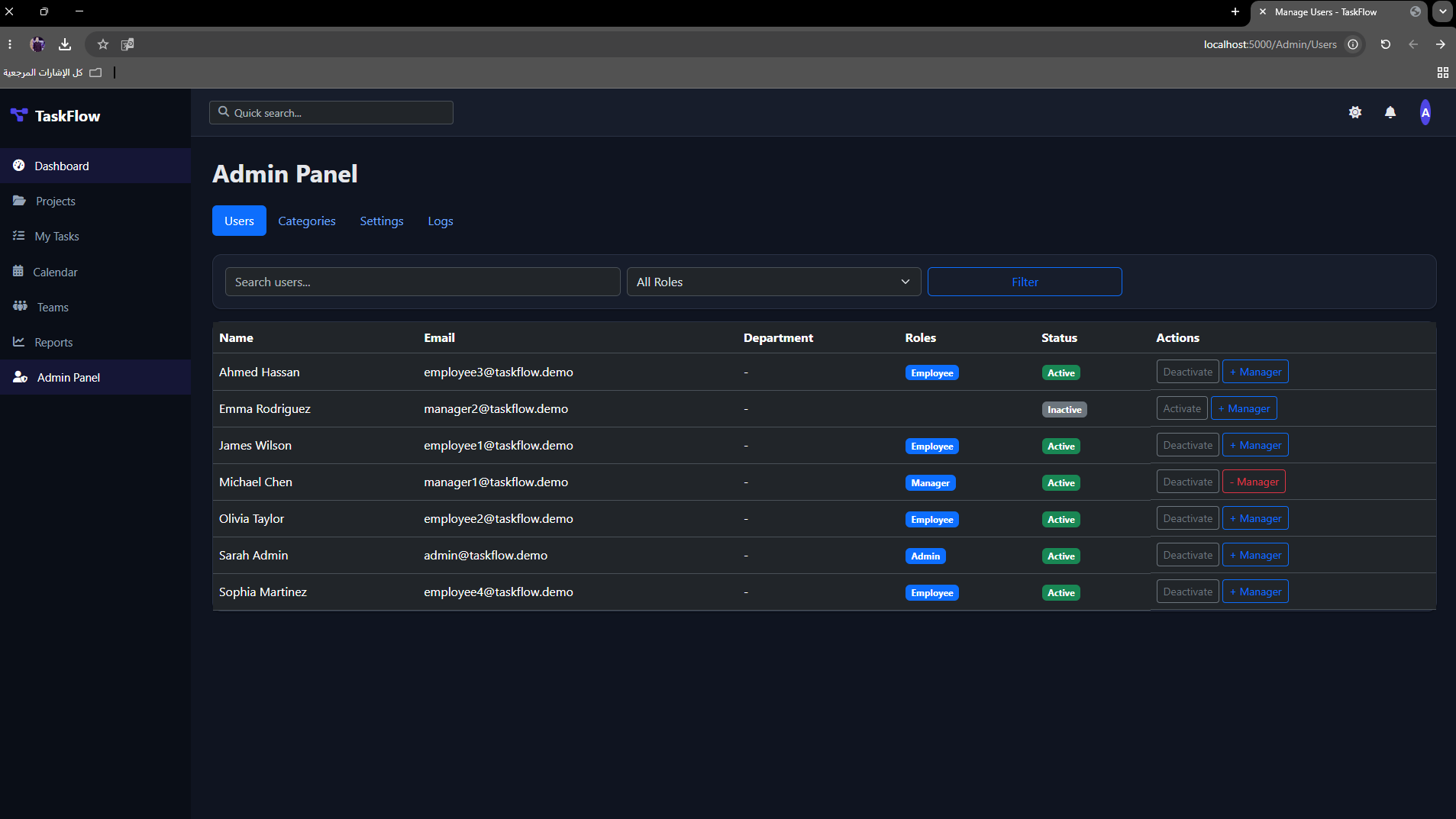Screen dimensions: 1456x819
Task: Add Manager role to Sophia Martinez
Action: tap(1255, 592)
